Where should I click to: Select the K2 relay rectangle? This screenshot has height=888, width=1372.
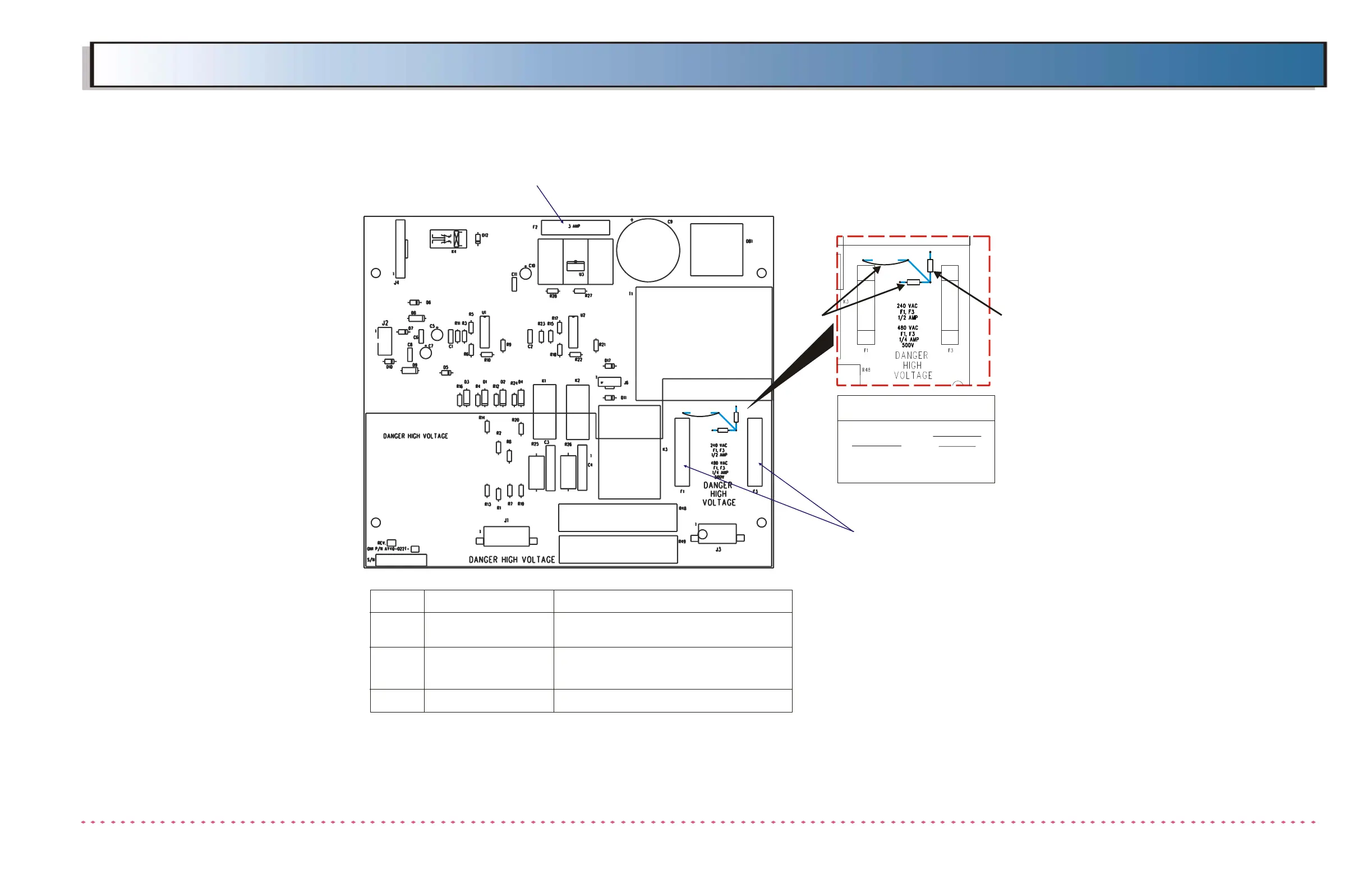(x=577, y=412)
